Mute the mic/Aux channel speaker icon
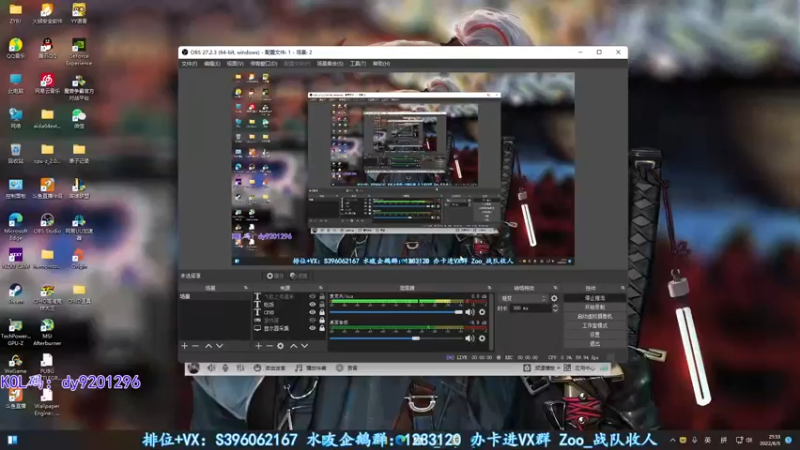 (x=470, y=312)
